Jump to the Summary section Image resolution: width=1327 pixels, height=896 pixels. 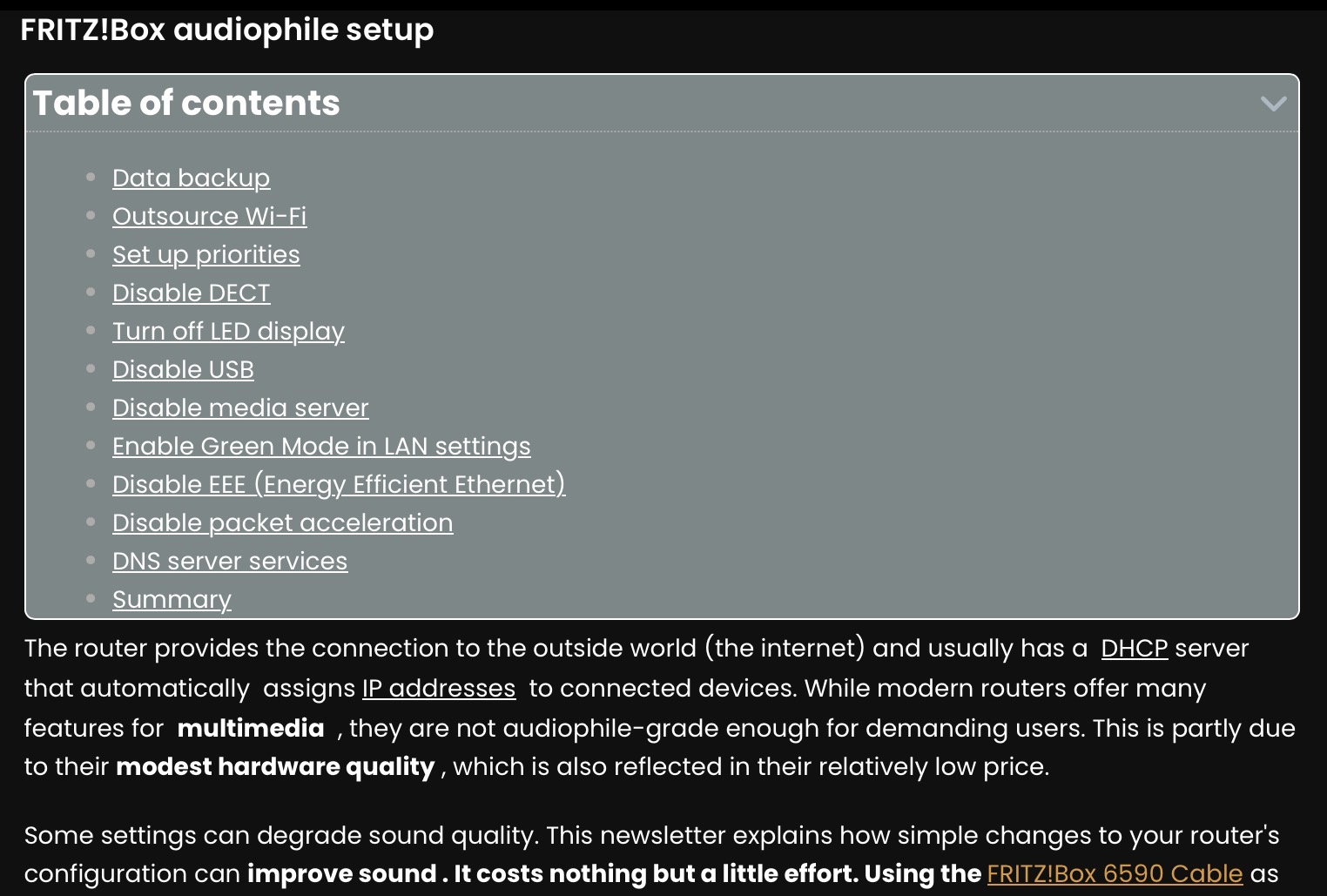coord(172,599)
